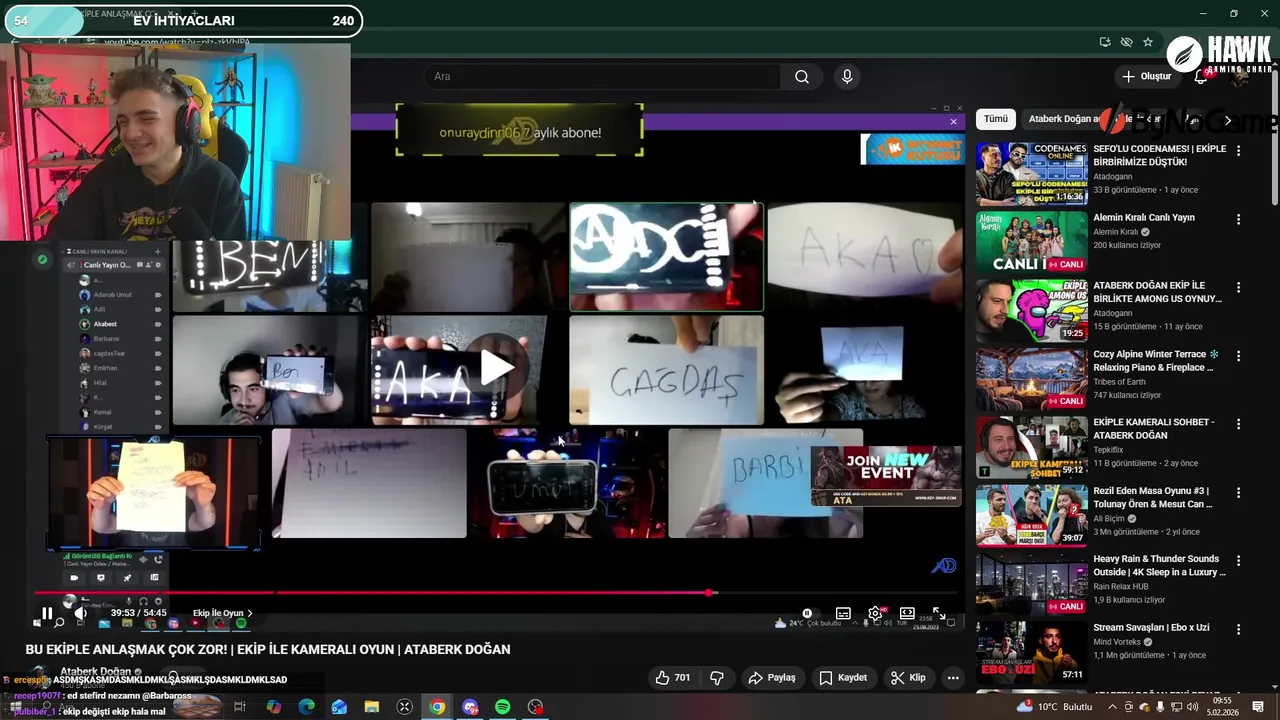Enter fullscreen in the video player

[939, 613]
